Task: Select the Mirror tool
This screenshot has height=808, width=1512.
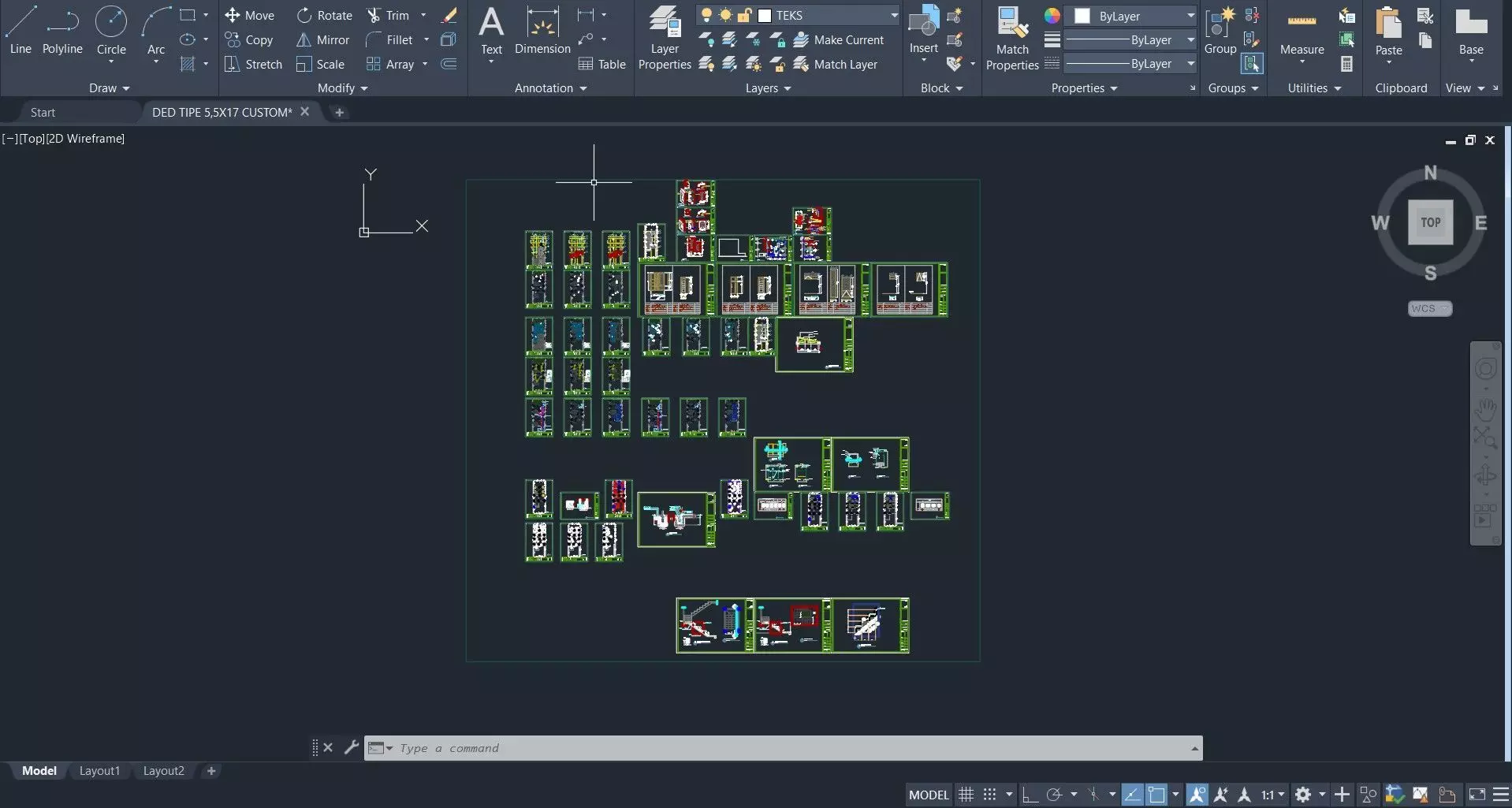Action: [x=322, y=39]
